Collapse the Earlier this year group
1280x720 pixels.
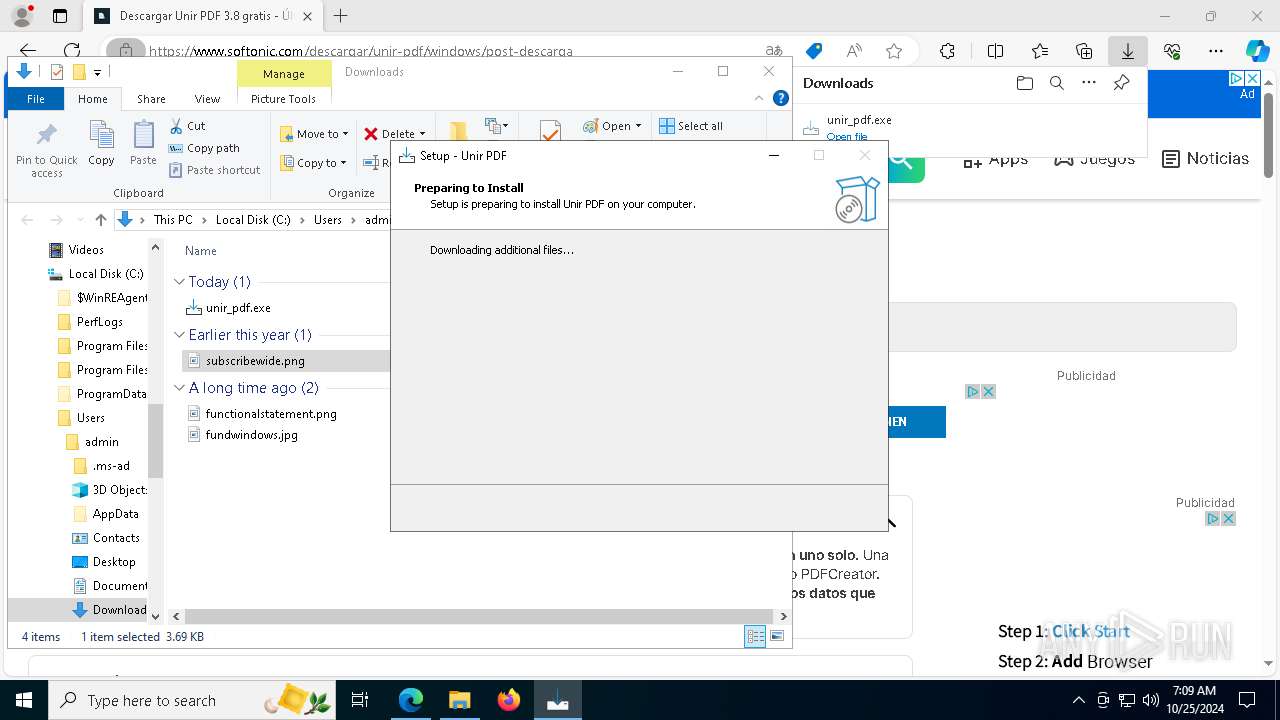click(x=180, y=335)
